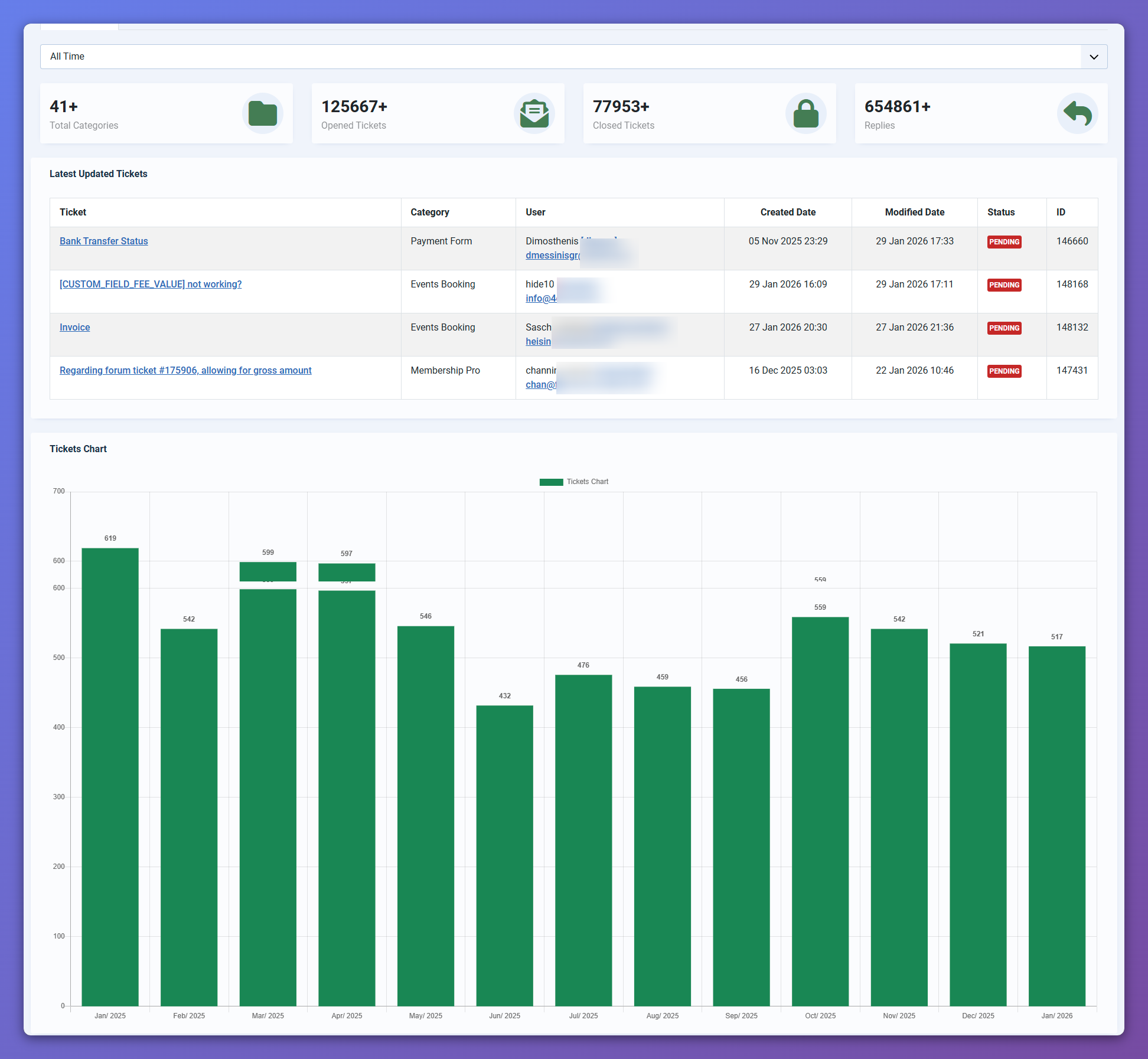Click the dropdown chevron arrow at right
The width and height of the screenshot is (1148, 1059).
point(1094,57)
